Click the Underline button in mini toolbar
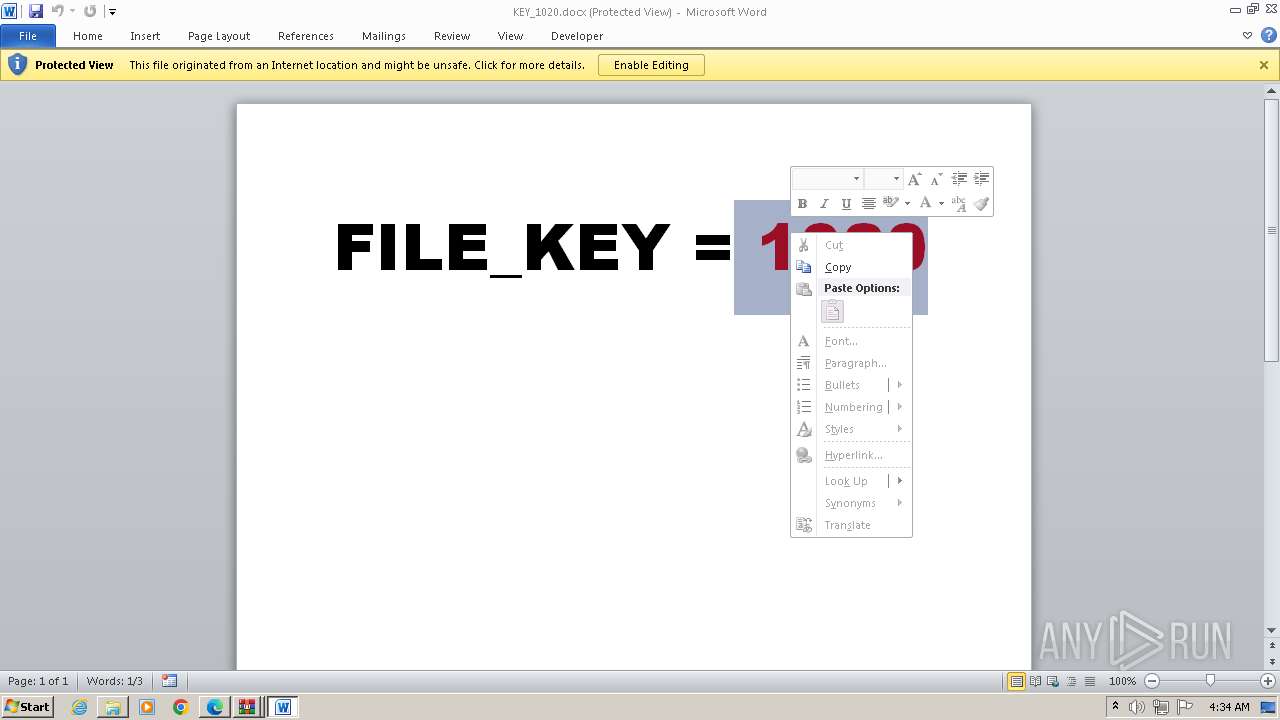 point(846,203)
